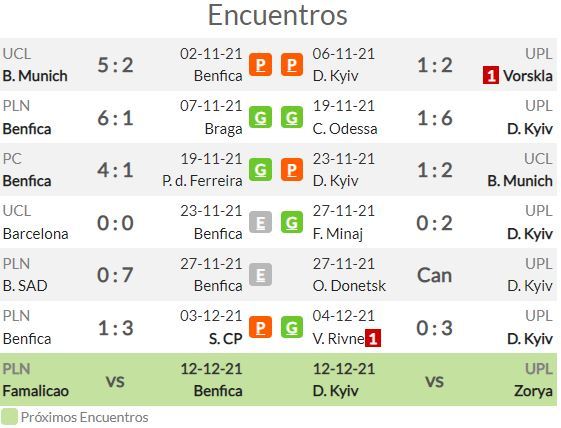Image resolution: width=561 pixels, height=428 pixels.
Task: Click the green G badge beside V. Rivne
Action: pyautogui.click(x=292, y=327)
